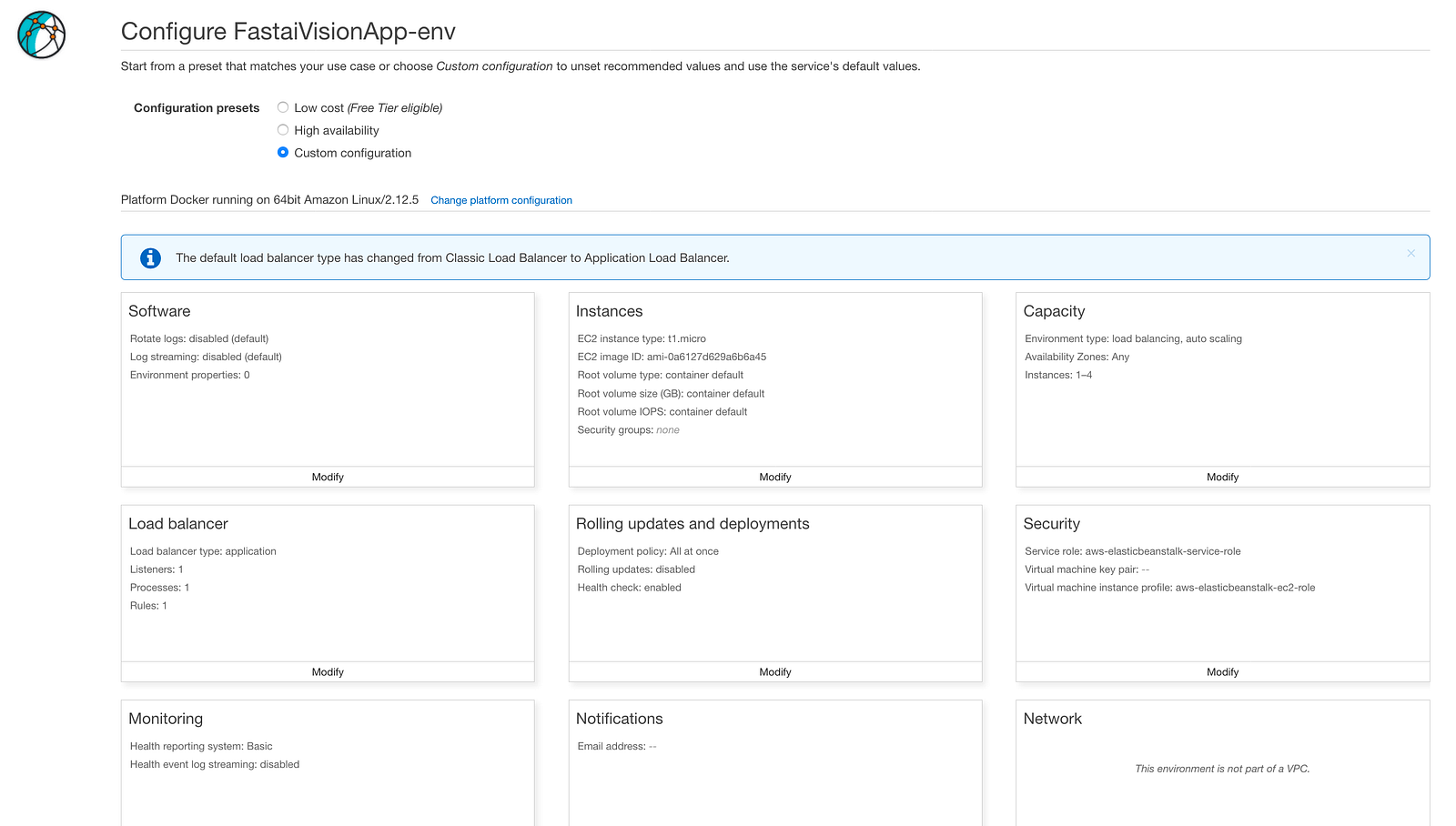
Task: Click the Service role value in Security
Action: [x=1162, y=551]
